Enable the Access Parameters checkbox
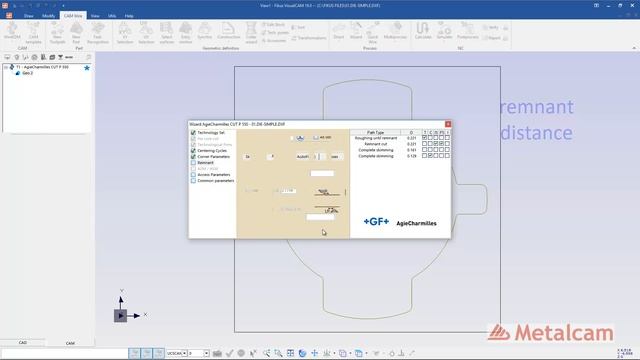 point(193,175)
